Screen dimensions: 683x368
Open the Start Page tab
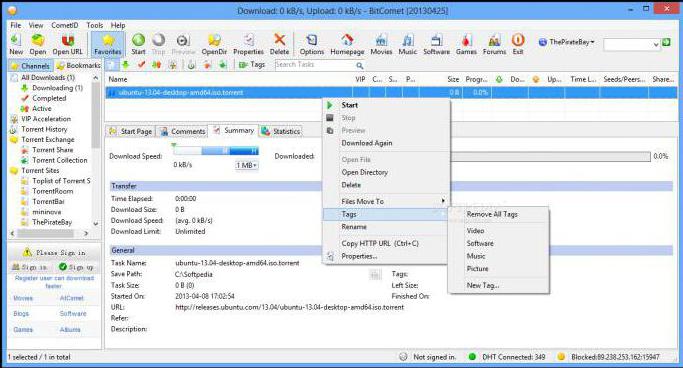coord(131,131)
